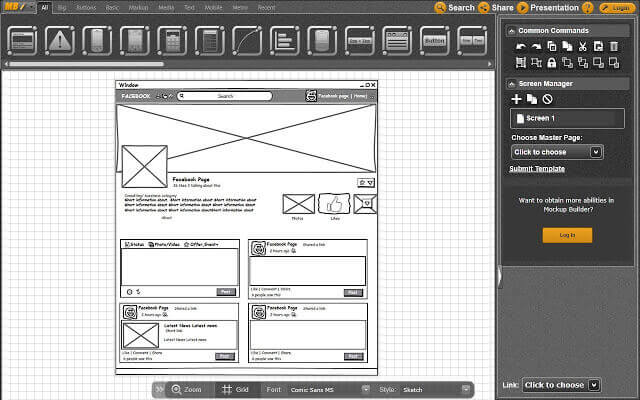Pick the breadcrumb label widget

[x=360, y=41]
